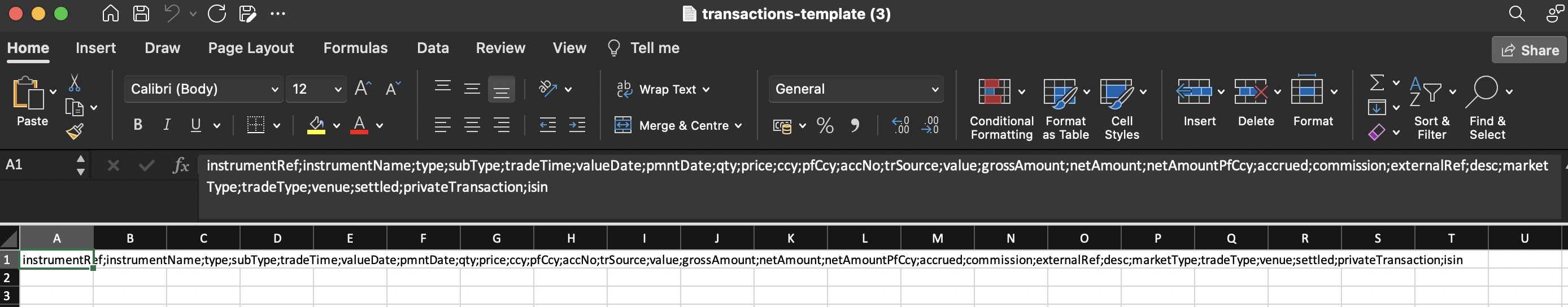Click the Increase Indent icon

577,125
